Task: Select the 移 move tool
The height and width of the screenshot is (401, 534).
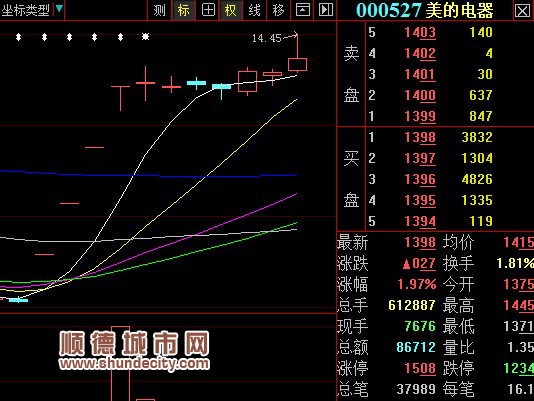Action: [278, 10]
